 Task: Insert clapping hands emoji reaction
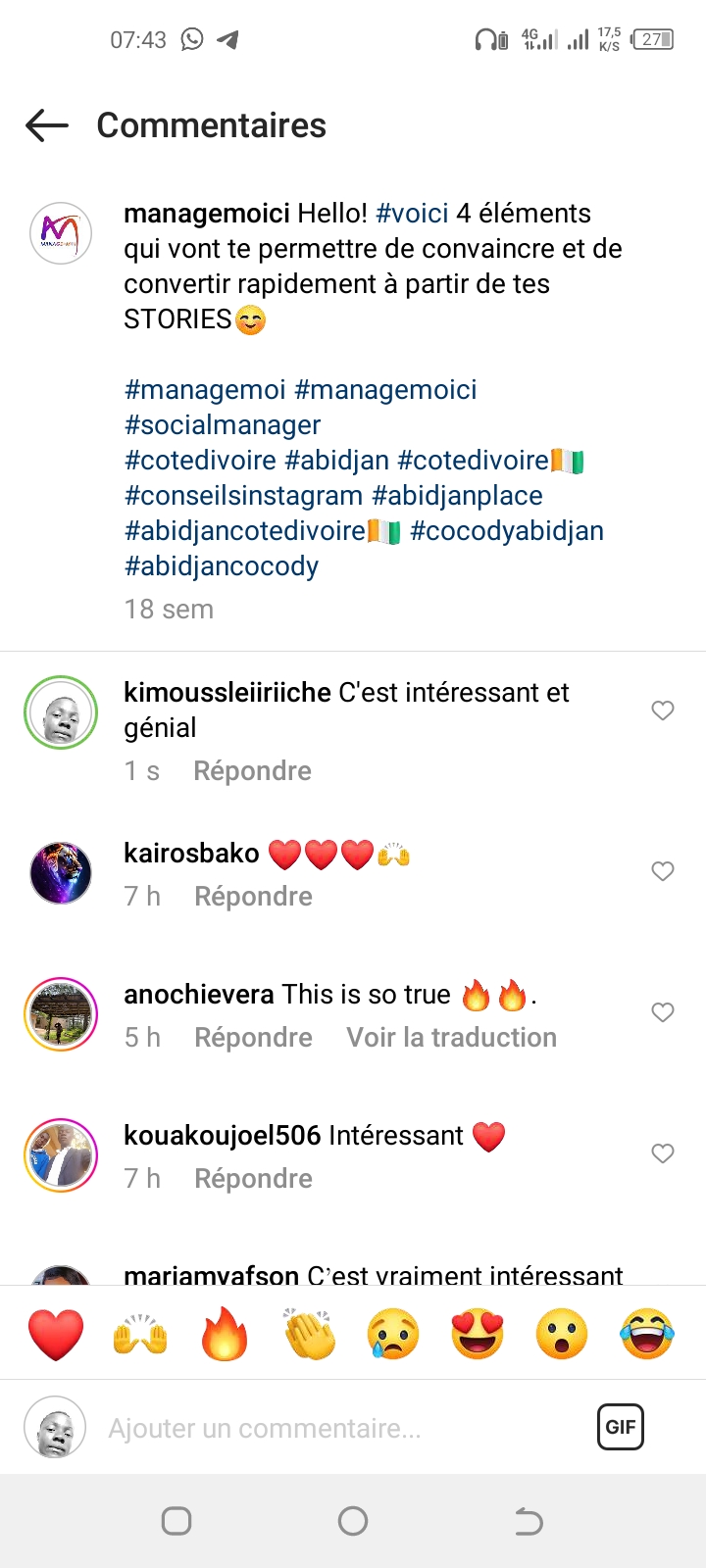pos(309,1335)
